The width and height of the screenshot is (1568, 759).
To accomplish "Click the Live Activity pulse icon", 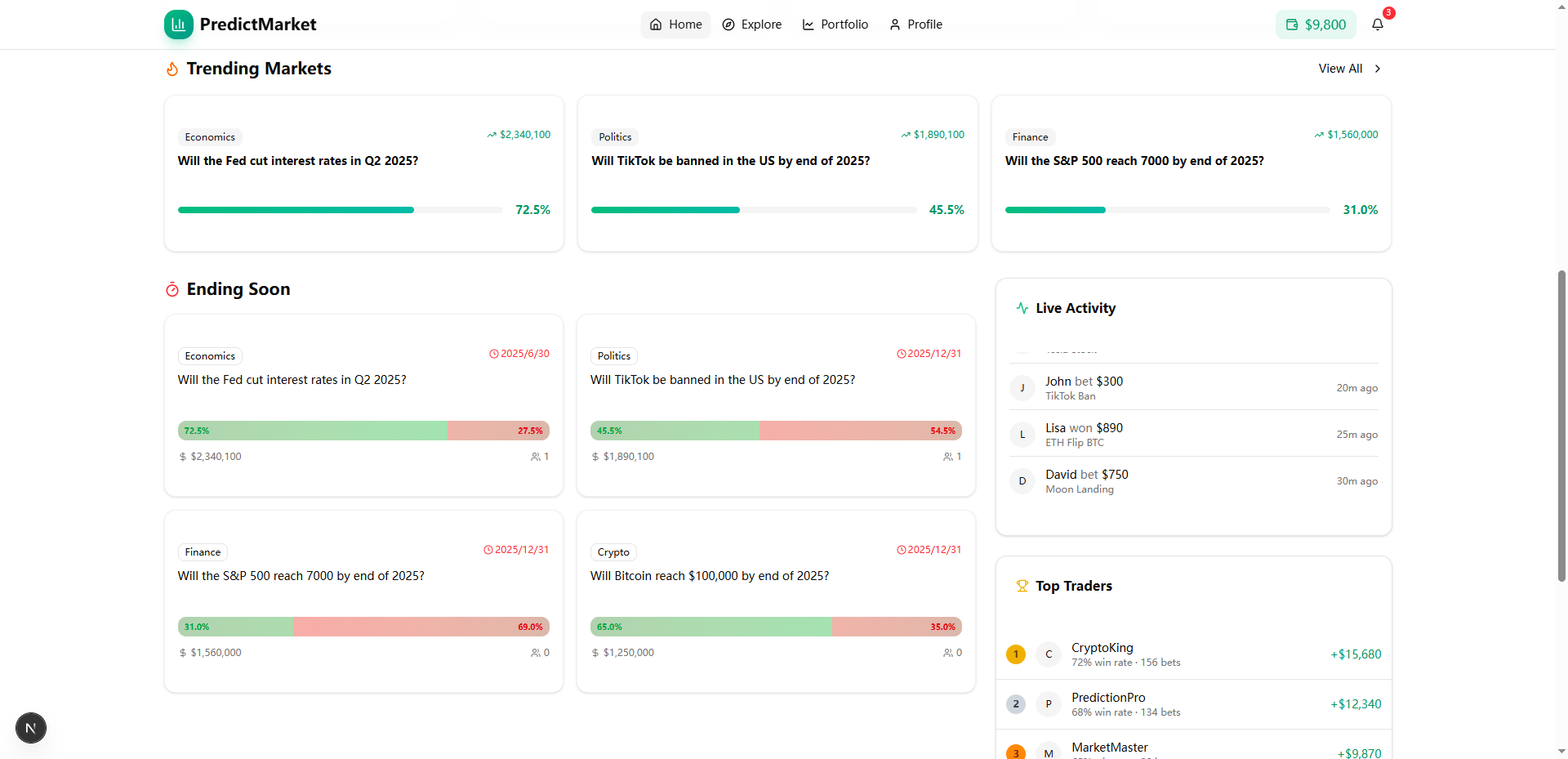I will [1022, 308].
